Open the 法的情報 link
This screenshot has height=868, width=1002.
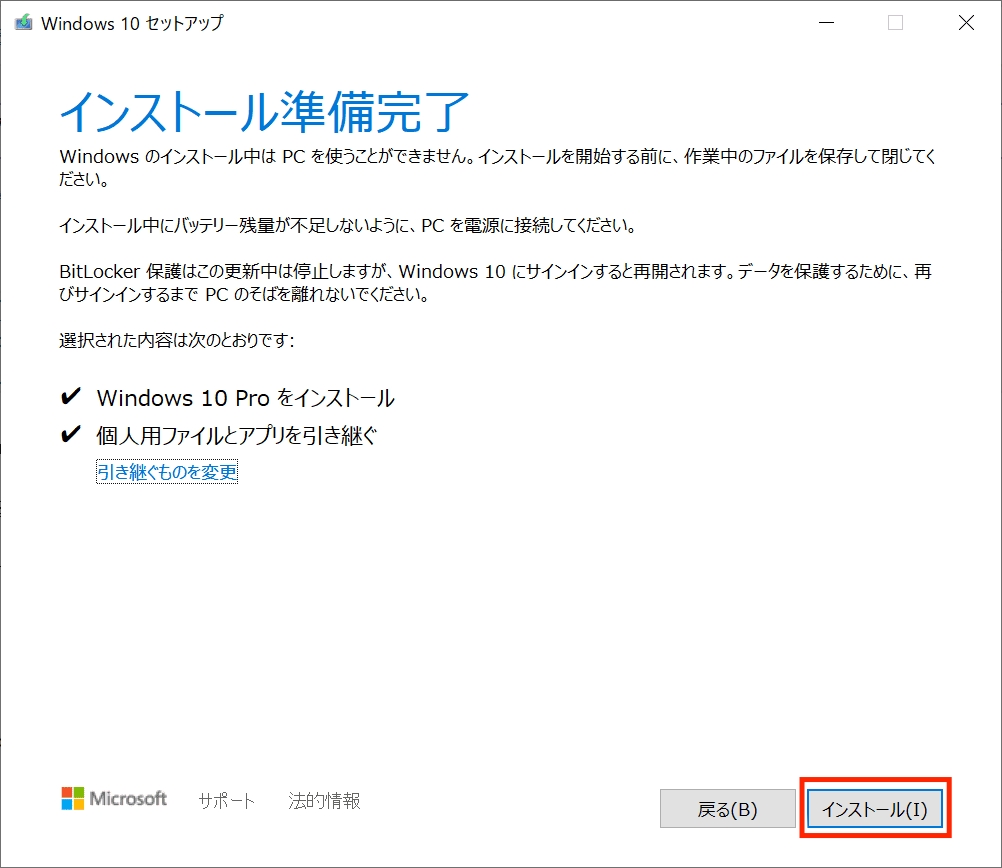323,800
